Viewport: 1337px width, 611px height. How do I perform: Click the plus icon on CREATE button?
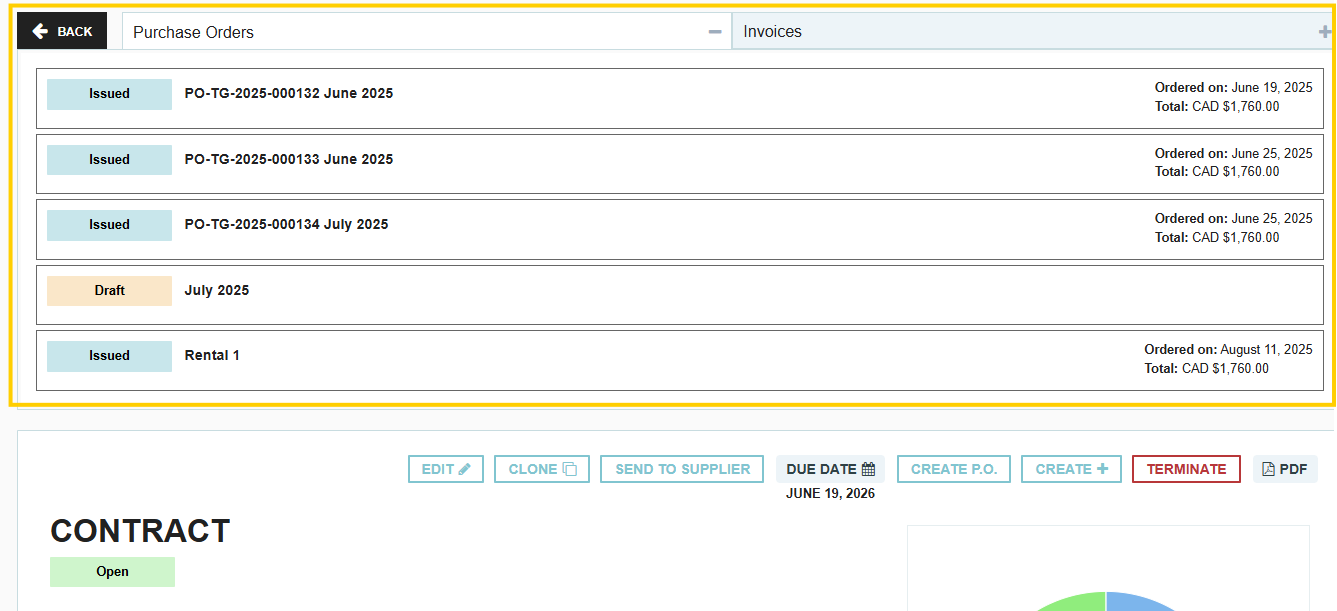(x=1102, y=469)
